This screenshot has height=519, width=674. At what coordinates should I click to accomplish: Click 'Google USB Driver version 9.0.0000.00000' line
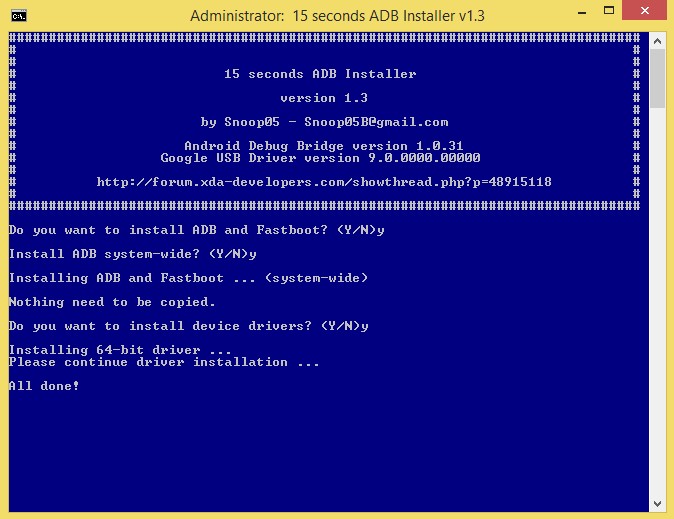point(320,158)
